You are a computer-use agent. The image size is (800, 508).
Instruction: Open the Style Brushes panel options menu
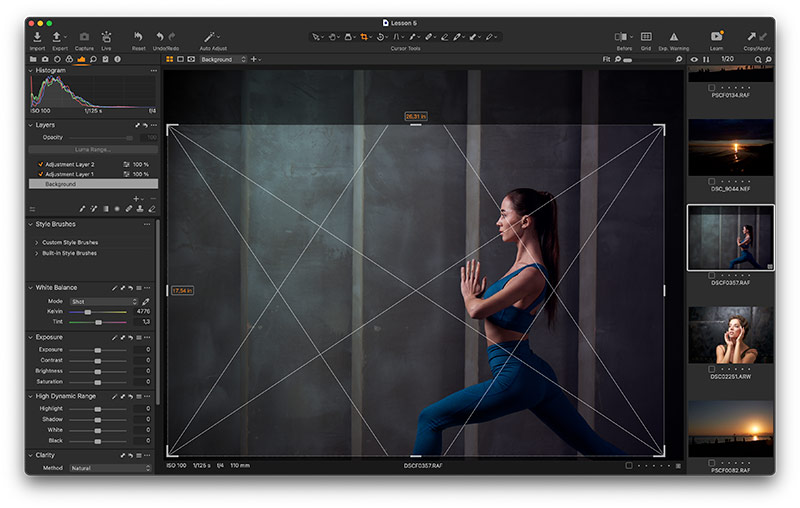tap(147, 224)
